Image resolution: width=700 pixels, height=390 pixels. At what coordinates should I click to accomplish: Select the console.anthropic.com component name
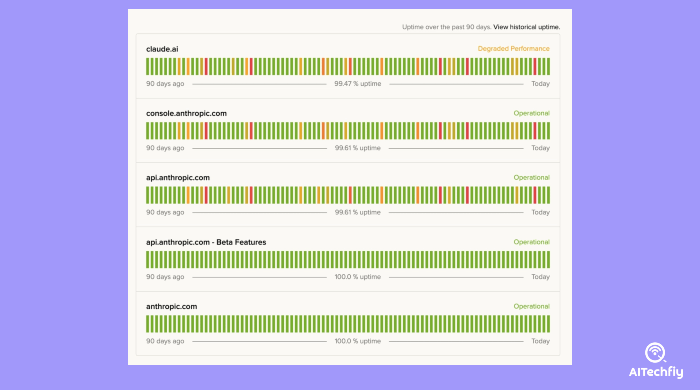click(x=186, y=113)
